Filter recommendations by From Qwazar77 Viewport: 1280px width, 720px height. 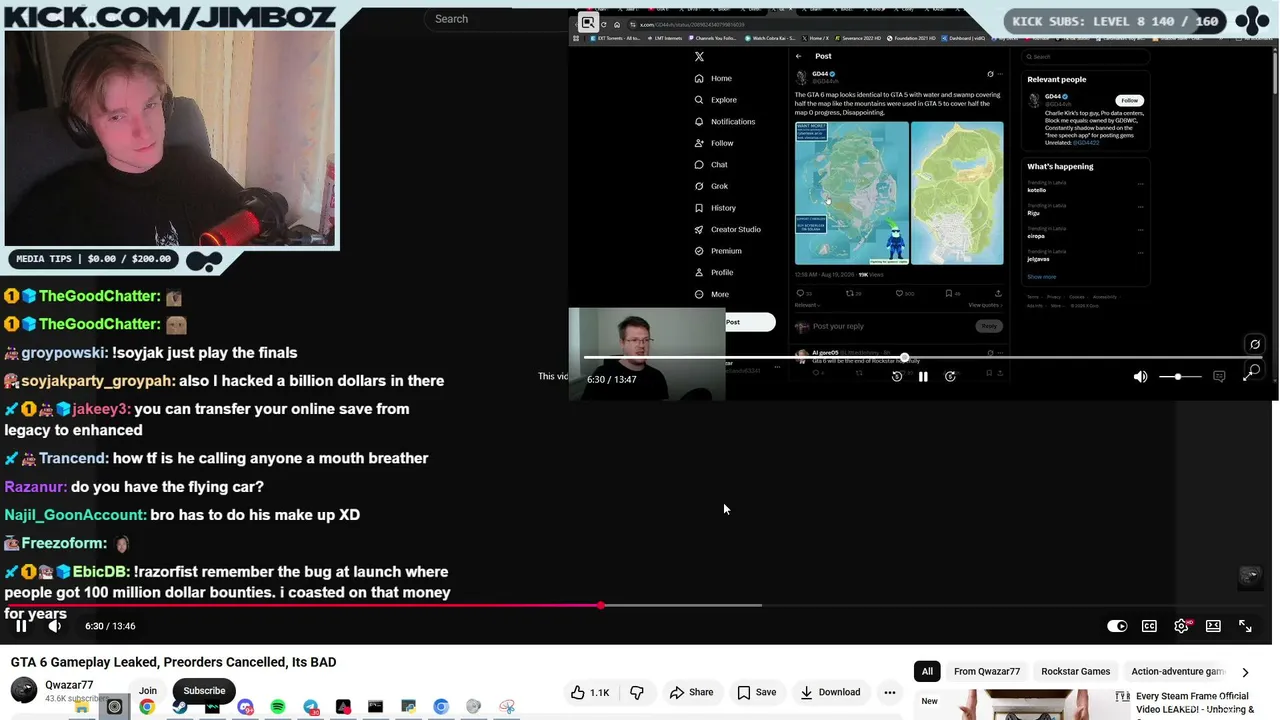point(987,672)
